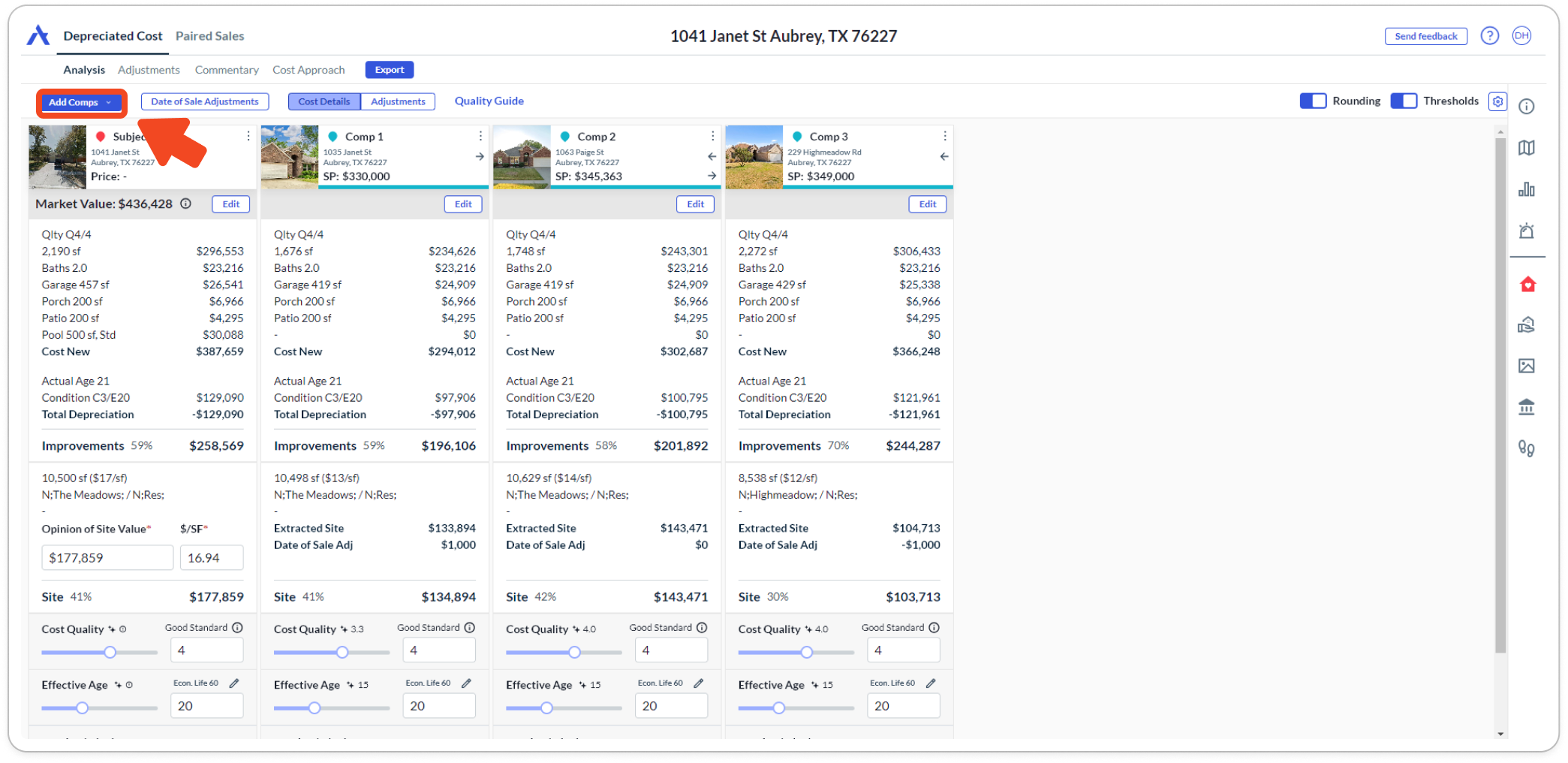The width and height of the screenshot is (1568, 763).
Task: Switch view to Cost Details
Action: tap(324, 101)
